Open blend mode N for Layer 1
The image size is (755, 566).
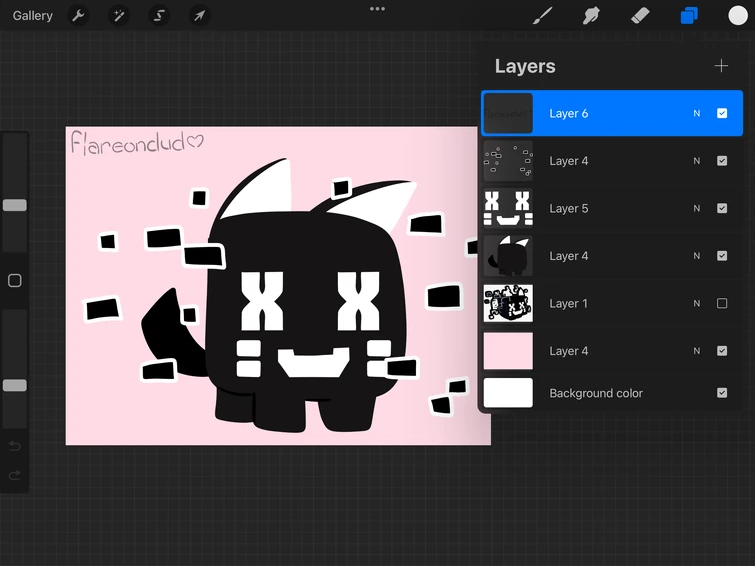point(697,303)
